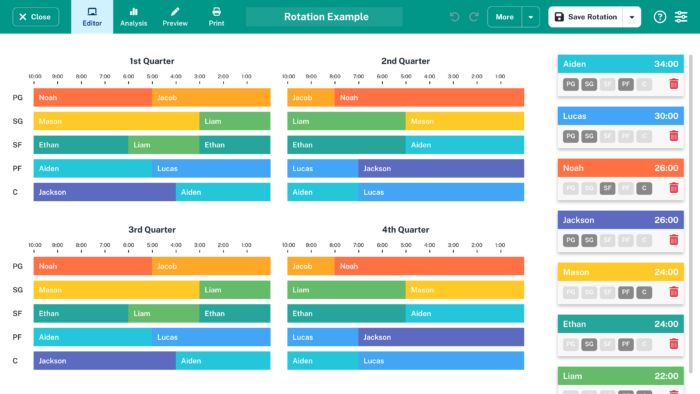Image resolution: width=700 pixels, height=394 pixels.
Task: Toggle the PG position for Lucas
Action: click(571, 136)
